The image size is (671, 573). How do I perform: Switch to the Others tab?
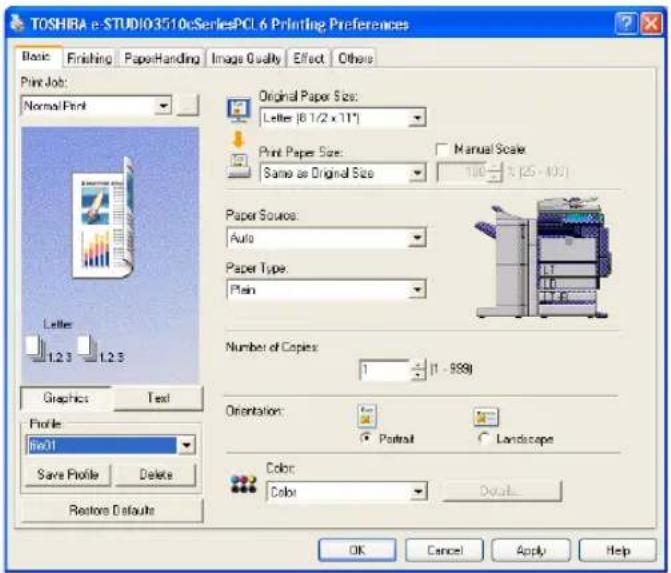pos(355,58)
